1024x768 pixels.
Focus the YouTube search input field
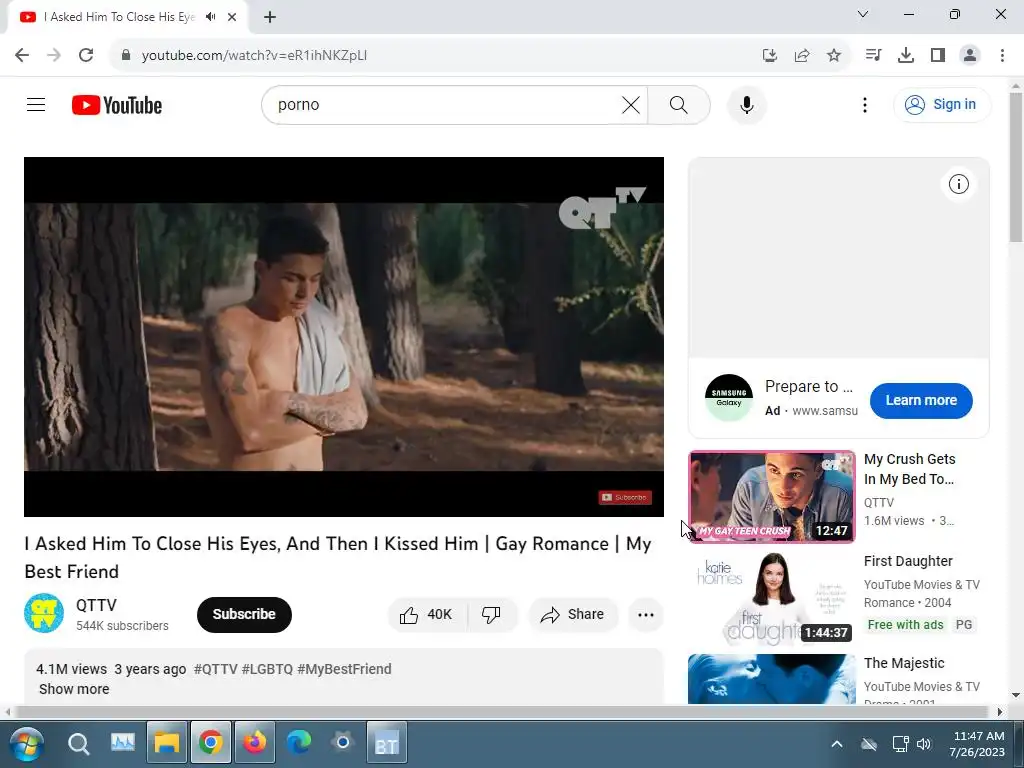[x=444, y=104]
